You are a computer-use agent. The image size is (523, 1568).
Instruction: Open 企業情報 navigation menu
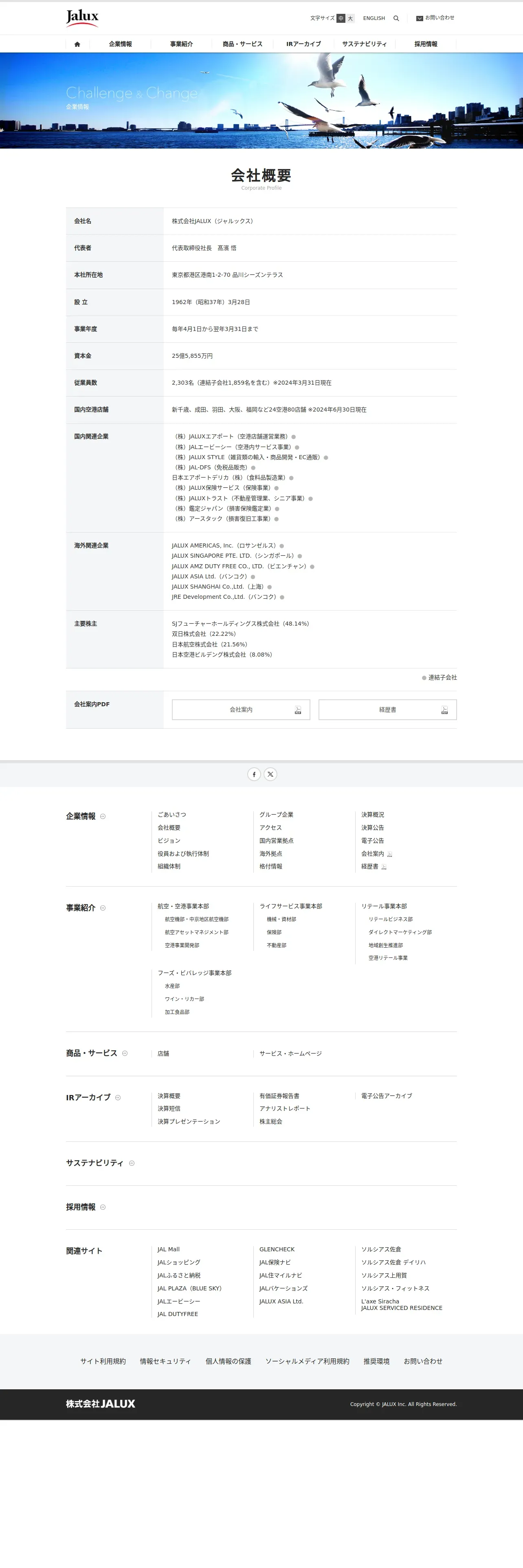121,44
